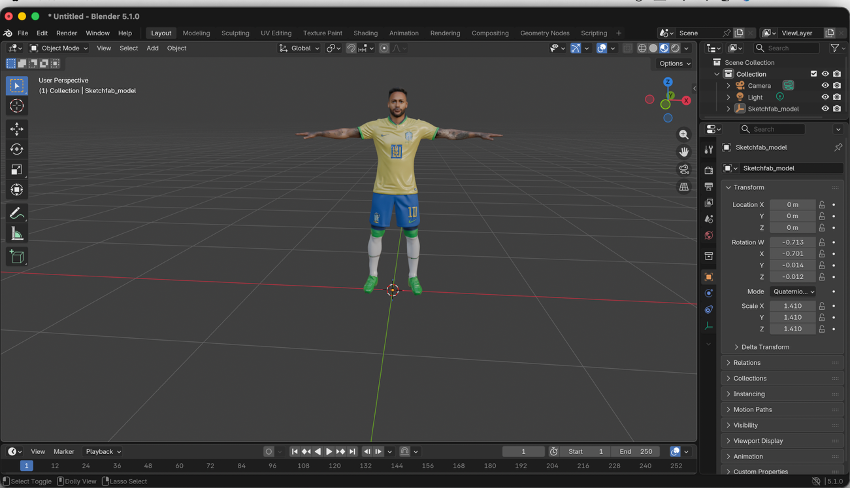This screenshot has height=488, width=850.
Task: Toggle camera view in the viewport
Action: pyautogui.click(x=684, y=169)
